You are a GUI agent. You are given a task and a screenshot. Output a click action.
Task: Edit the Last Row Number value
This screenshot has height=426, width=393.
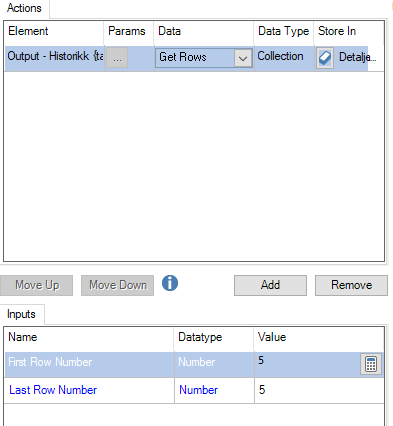pos(319,390)
